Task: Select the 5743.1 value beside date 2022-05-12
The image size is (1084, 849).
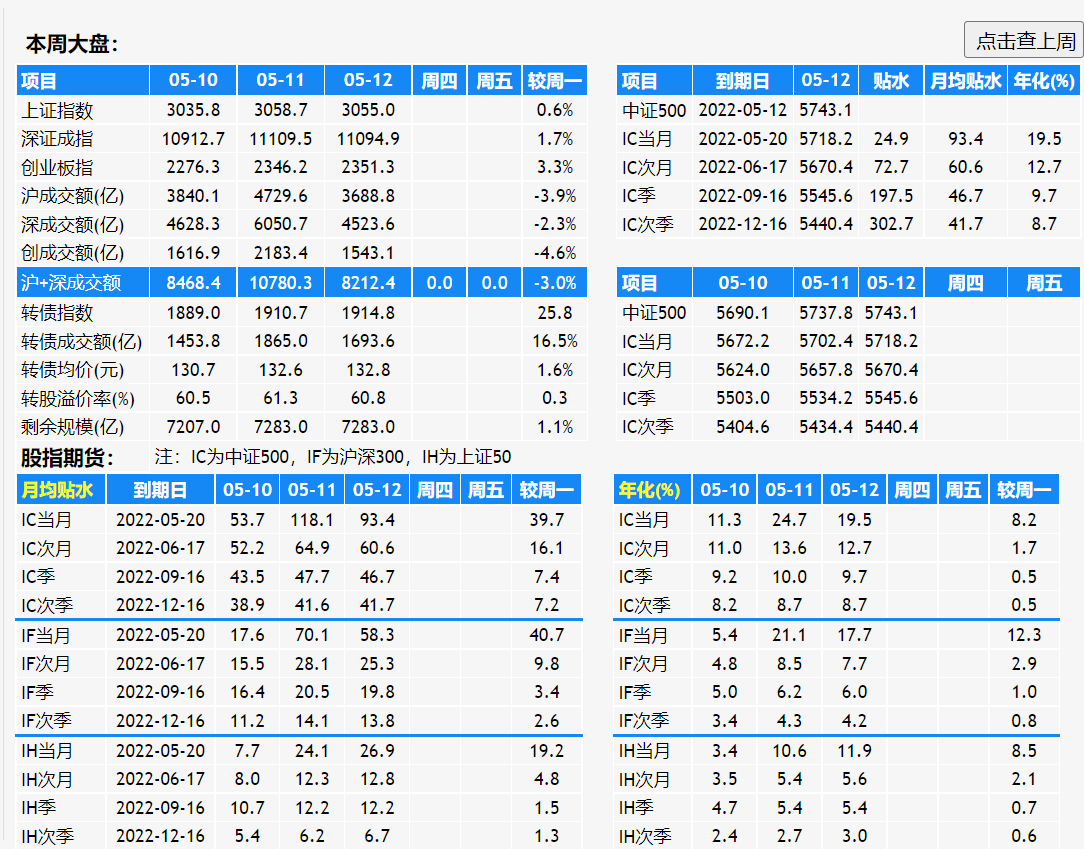Action: (x=825, y=110)
